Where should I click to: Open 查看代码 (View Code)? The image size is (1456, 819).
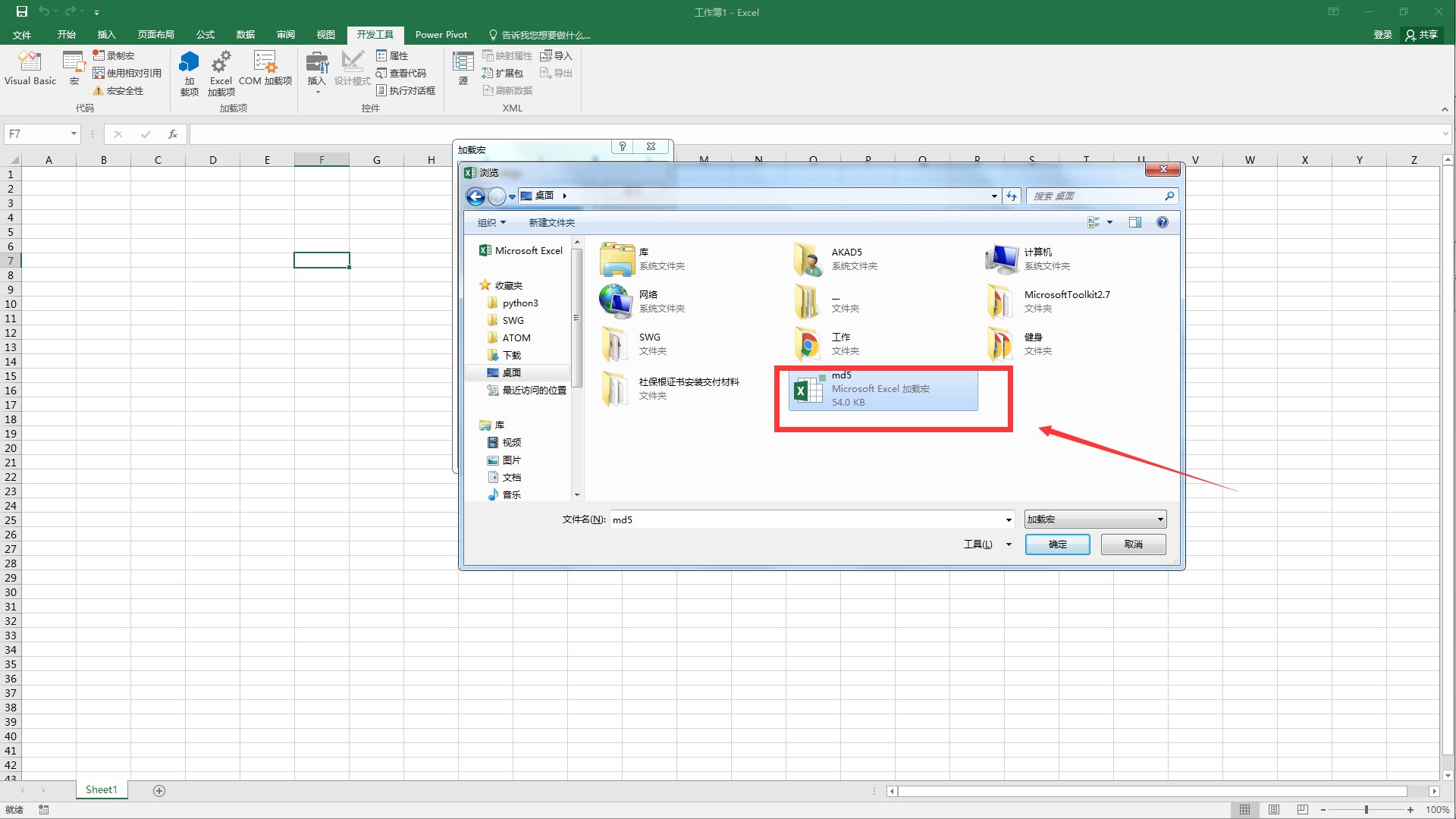click(x=402, y=73)
